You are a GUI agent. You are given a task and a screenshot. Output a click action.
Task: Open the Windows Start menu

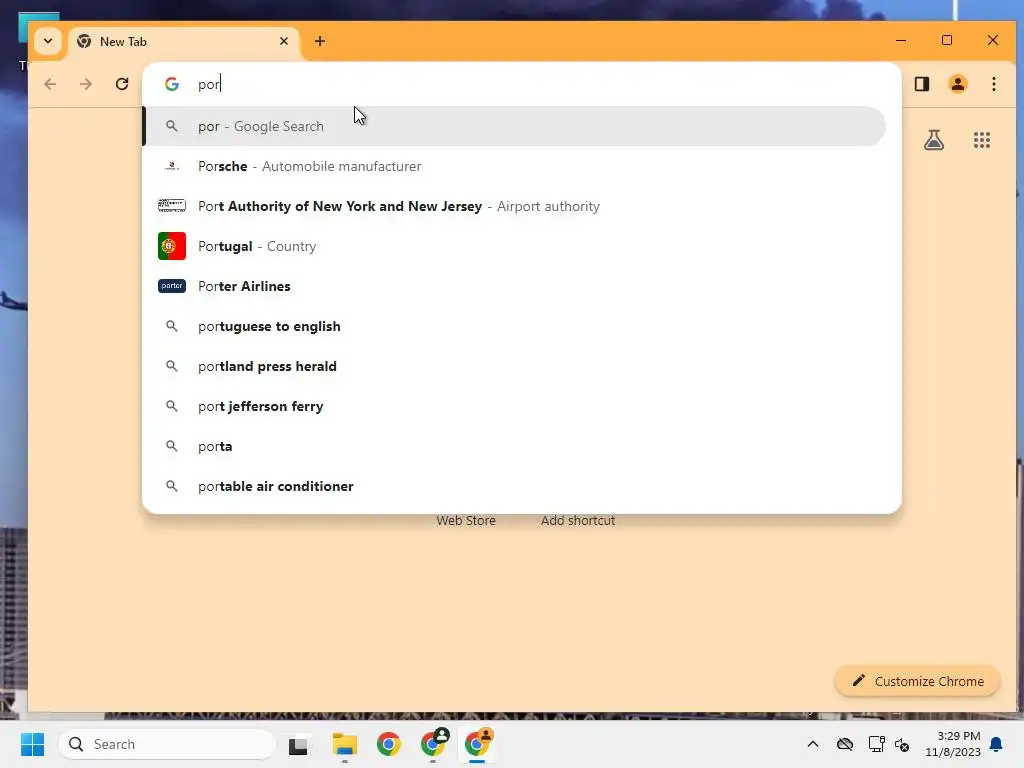(32, 744)
